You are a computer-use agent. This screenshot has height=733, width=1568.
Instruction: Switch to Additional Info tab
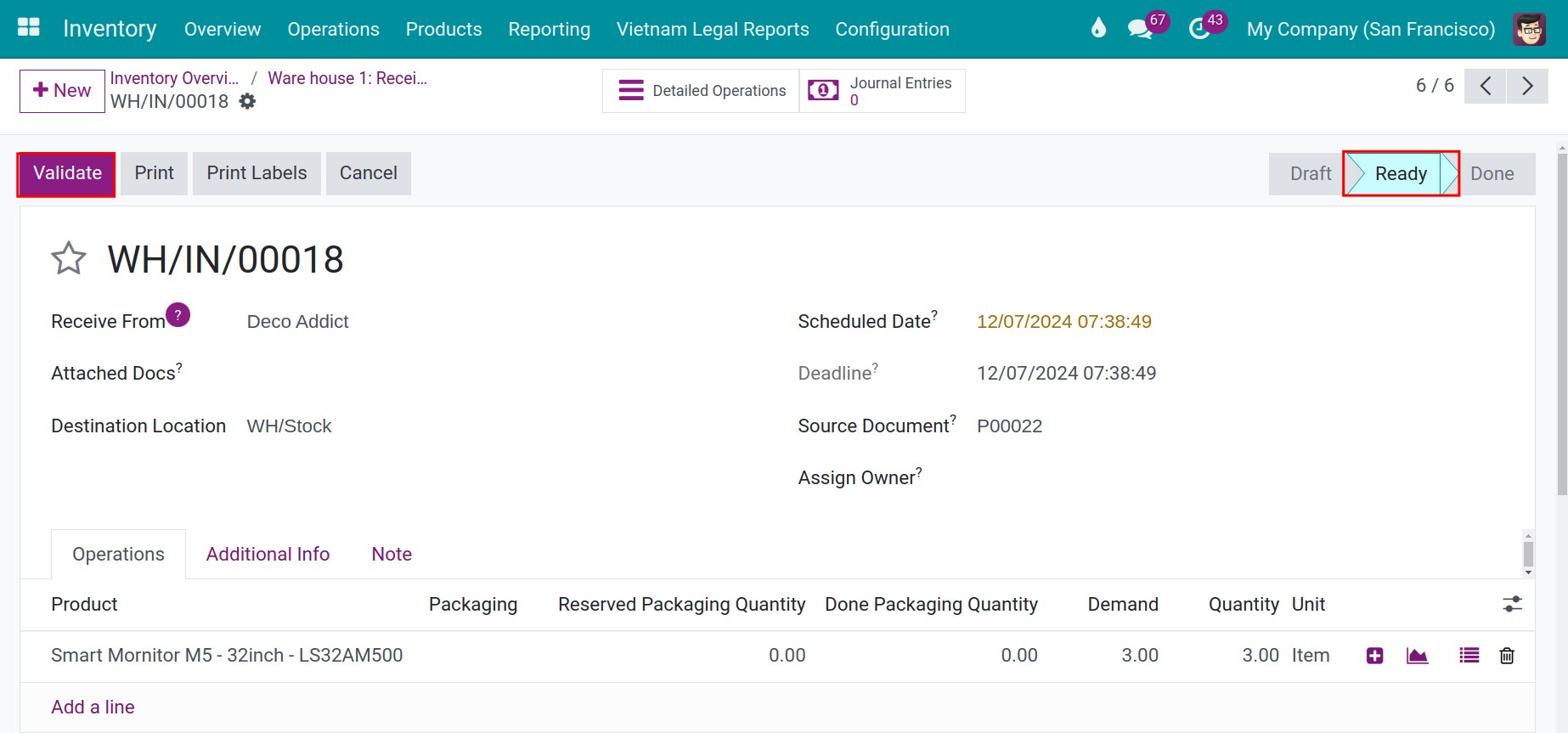(268, 554)
